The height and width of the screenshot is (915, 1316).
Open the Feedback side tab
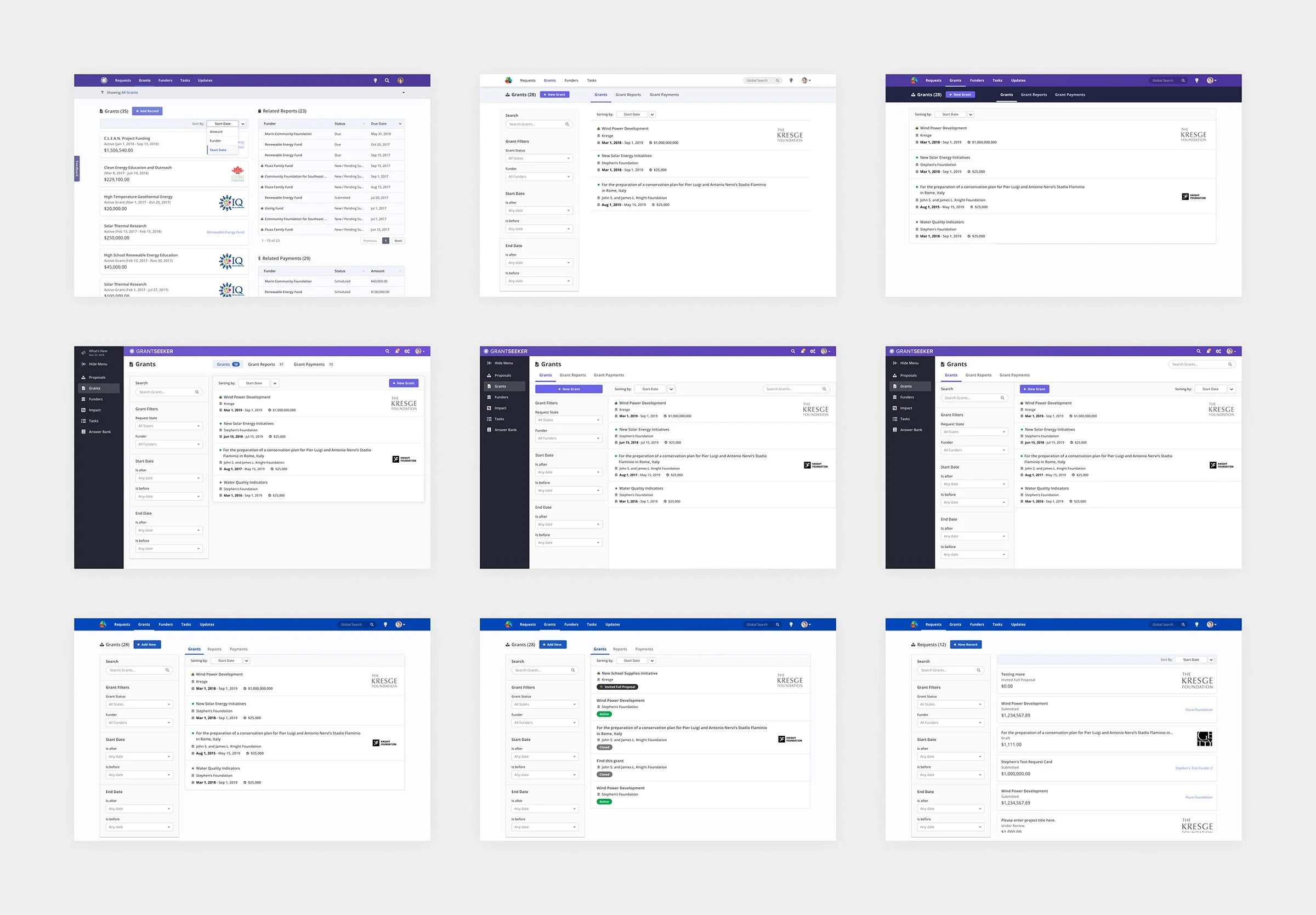[77, 168]
